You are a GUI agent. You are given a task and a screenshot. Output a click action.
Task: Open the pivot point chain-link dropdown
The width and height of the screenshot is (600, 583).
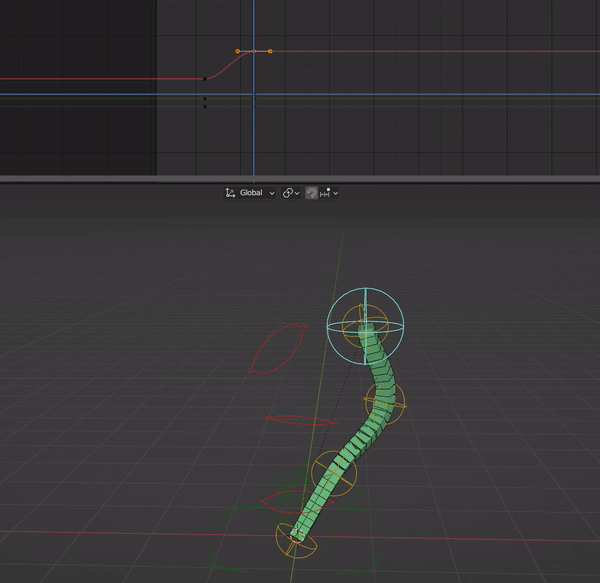click(x=291, y=193)
